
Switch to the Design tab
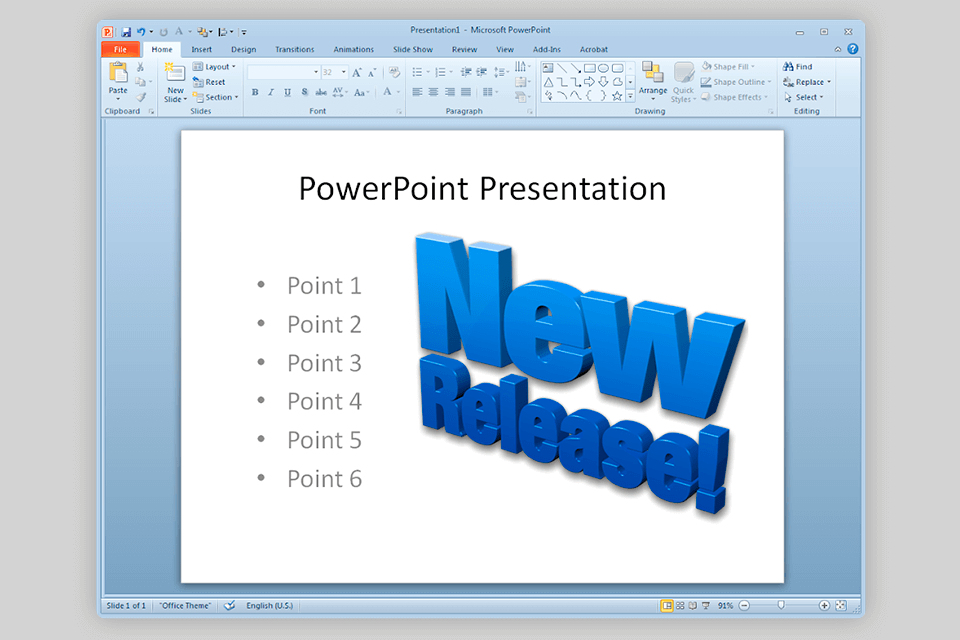[244, 50]
